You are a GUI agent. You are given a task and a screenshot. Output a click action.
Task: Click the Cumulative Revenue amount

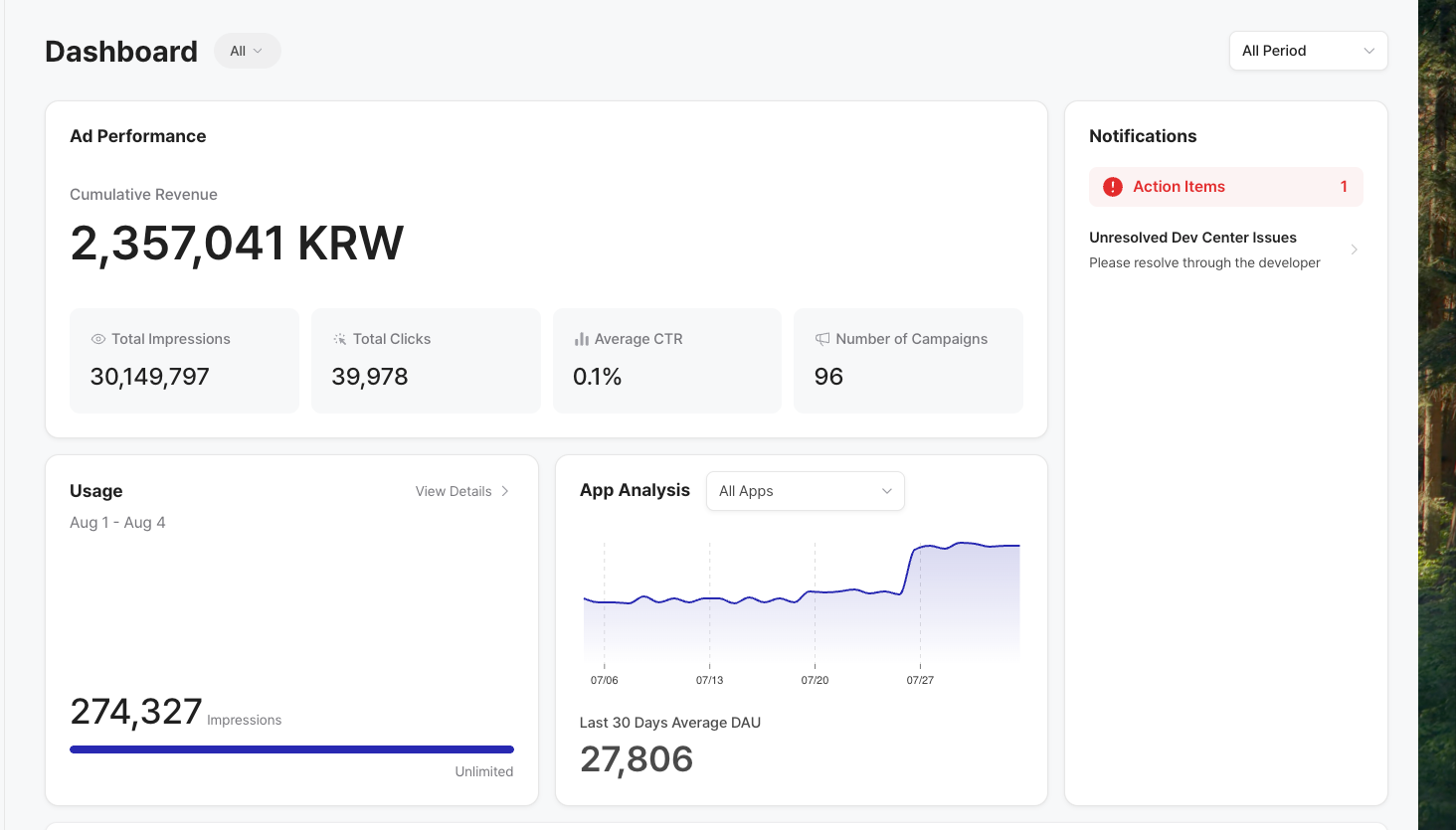click(237, 244)
